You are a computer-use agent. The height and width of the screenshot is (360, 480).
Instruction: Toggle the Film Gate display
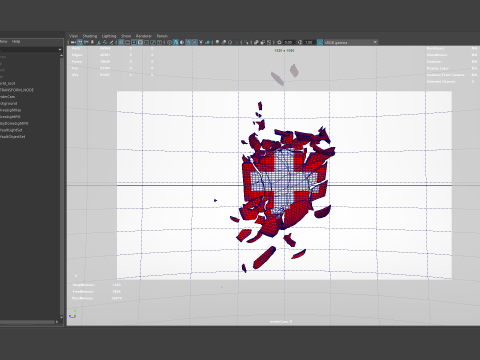click(127, 42)
